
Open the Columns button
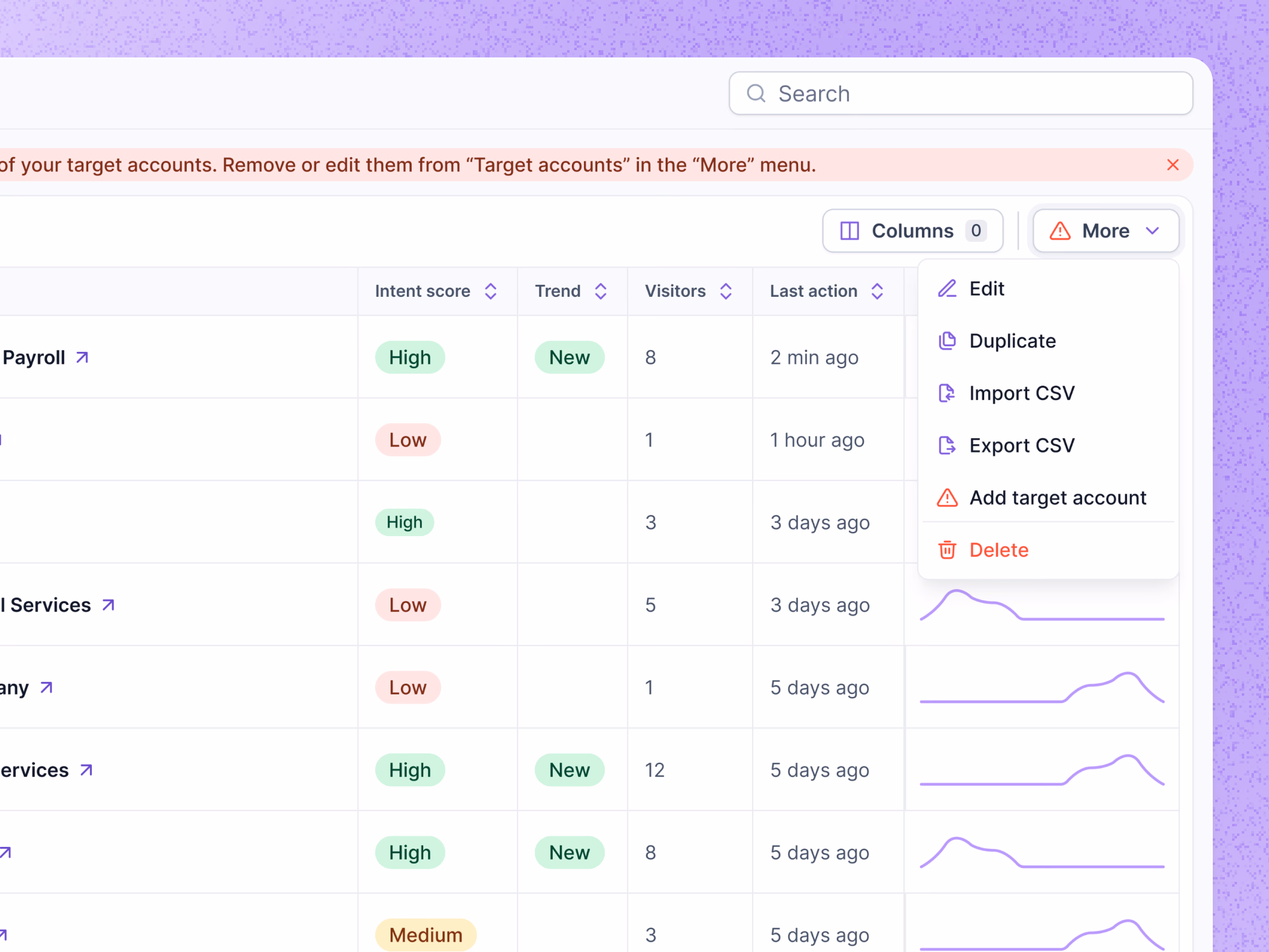tap(913, 231)
